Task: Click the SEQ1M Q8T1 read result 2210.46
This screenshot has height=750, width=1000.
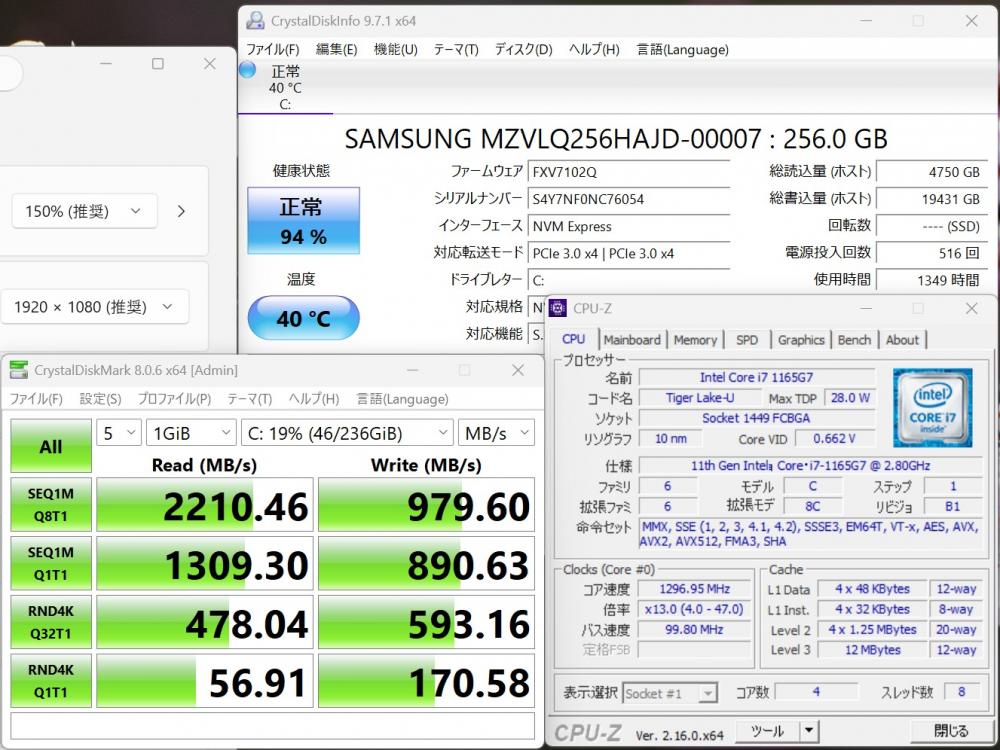Action: [205, 504]
